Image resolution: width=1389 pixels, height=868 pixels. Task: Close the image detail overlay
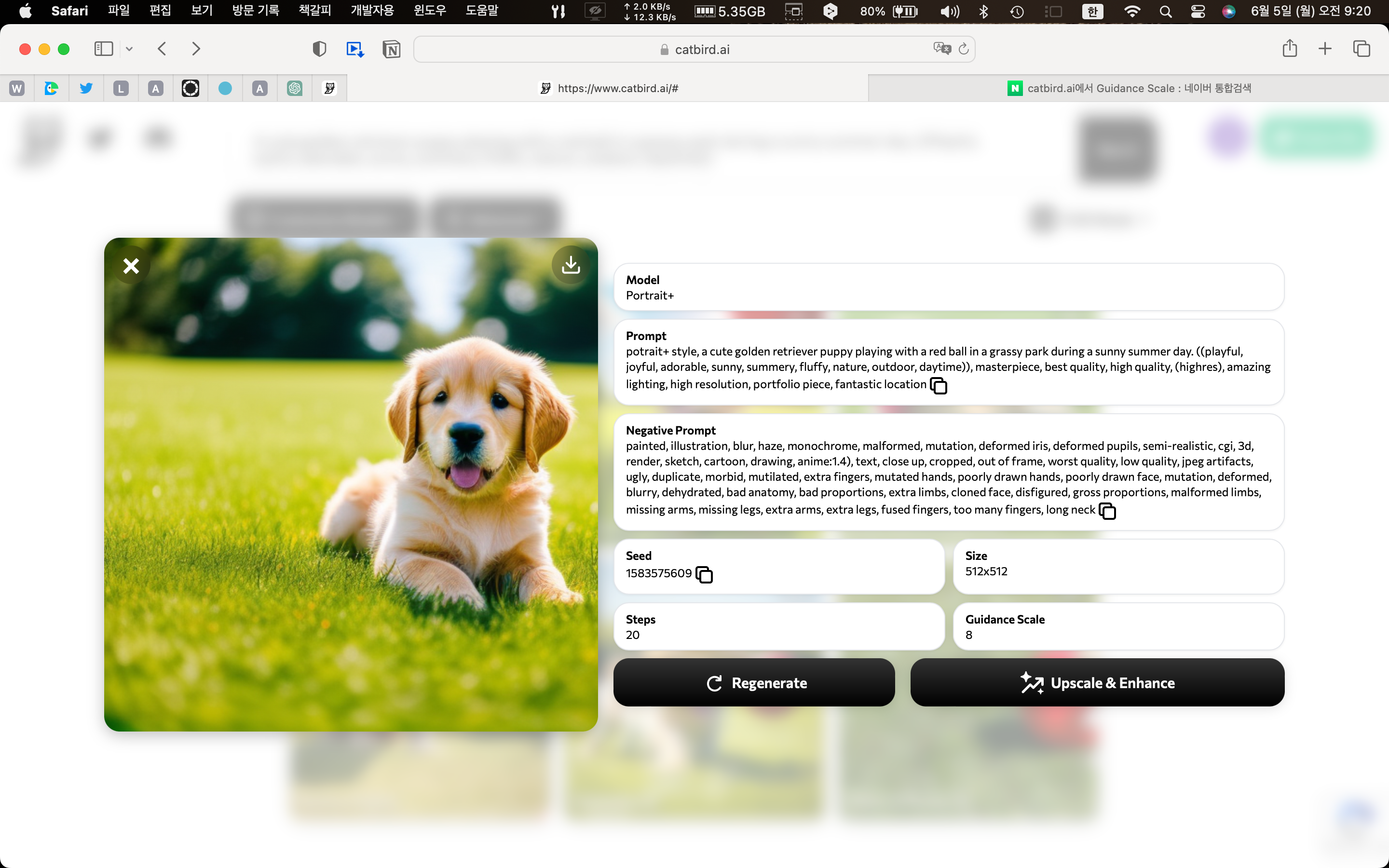131,266
